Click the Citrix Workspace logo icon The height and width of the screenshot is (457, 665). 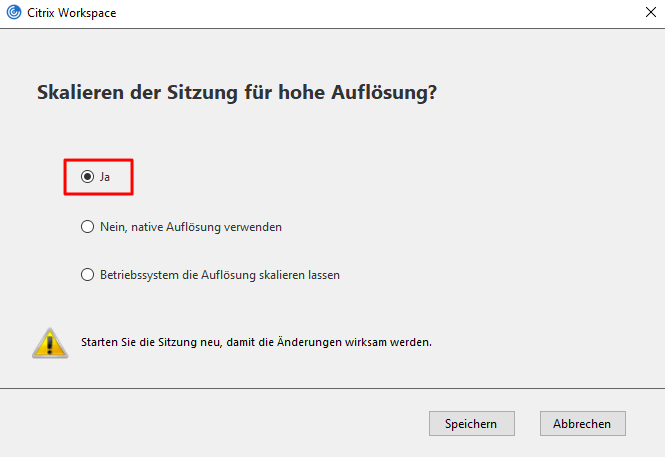(14, 12)
